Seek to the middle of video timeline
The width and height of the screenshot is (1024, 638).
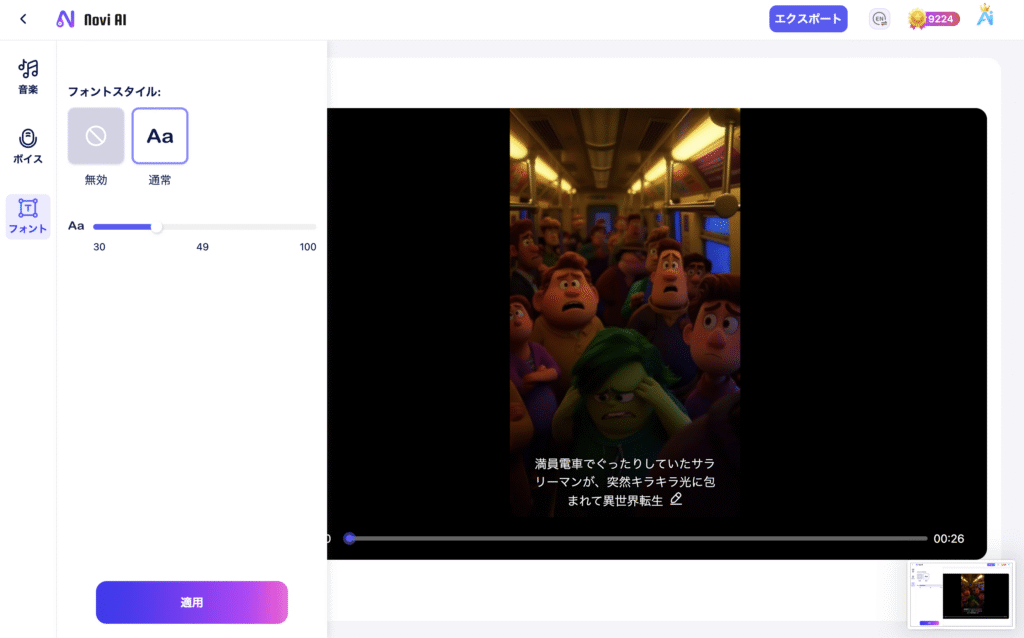point(636,538)
